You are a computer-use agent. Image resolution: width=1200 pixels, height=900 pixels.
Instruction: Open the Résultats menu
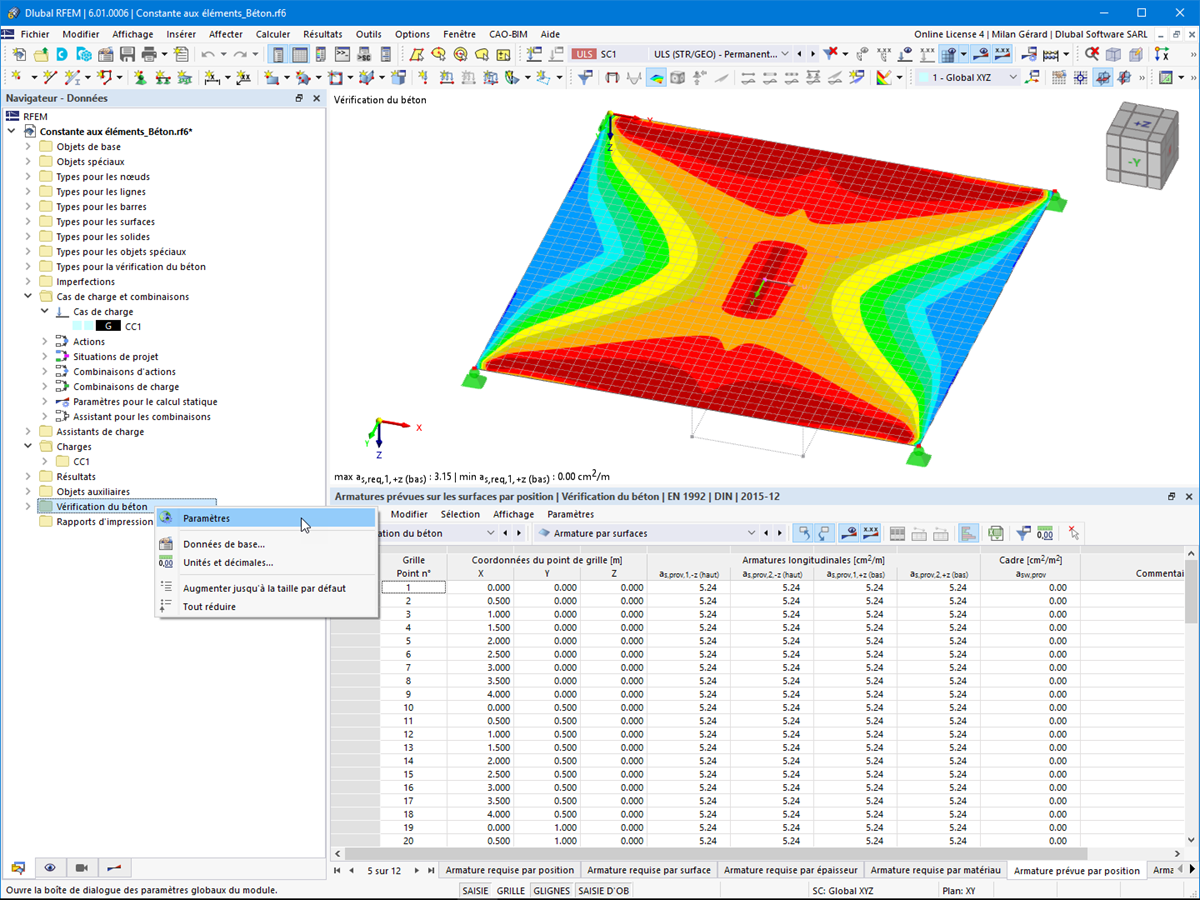tap(322, 34)
